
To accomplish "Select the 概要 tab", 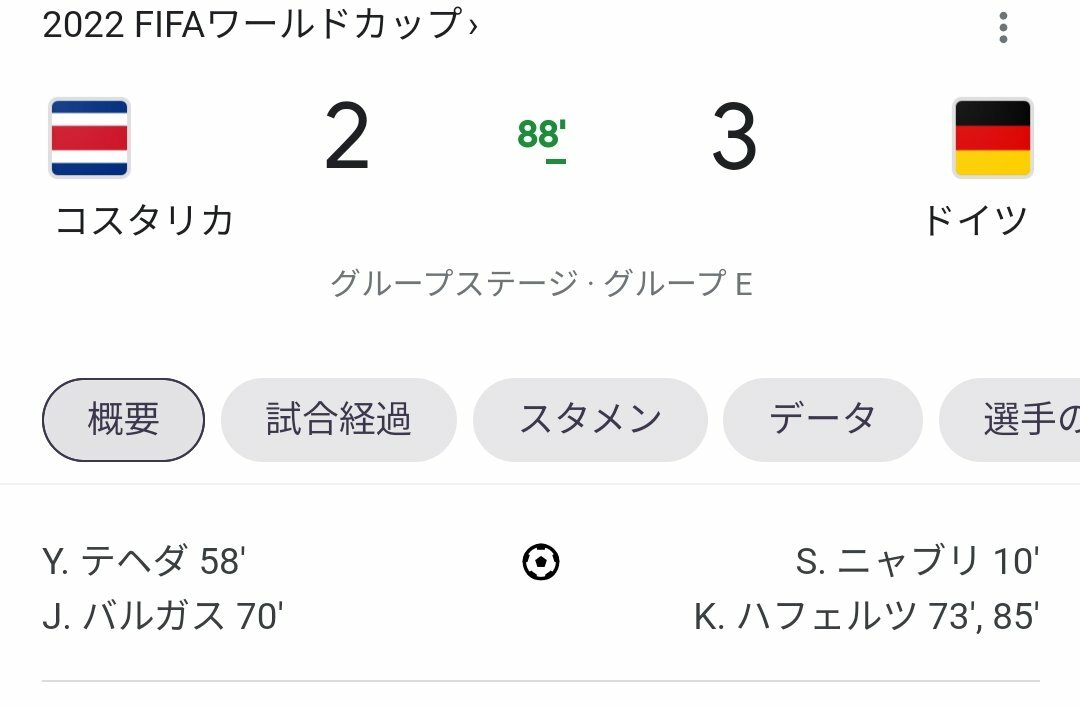I will coord(123,420).
